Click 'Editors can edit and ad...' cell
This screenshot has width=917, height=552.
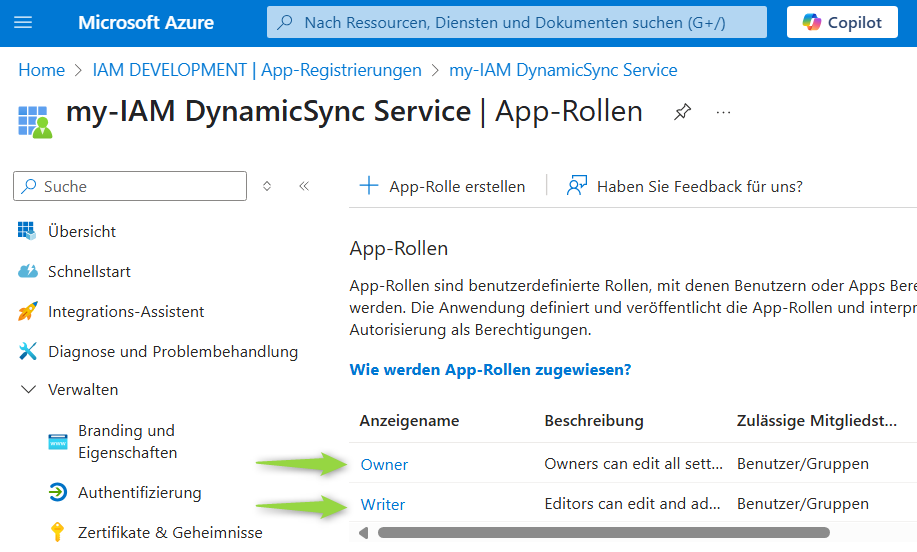[632, 503]
